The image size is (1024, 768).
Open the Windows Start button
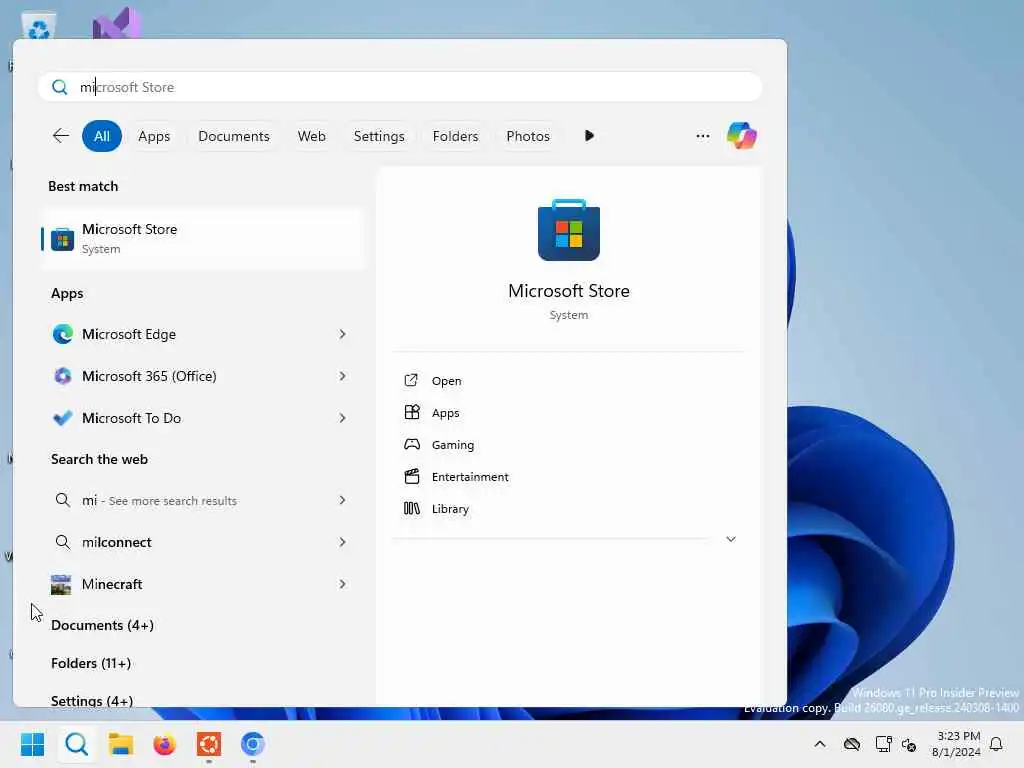coord(33,744)
